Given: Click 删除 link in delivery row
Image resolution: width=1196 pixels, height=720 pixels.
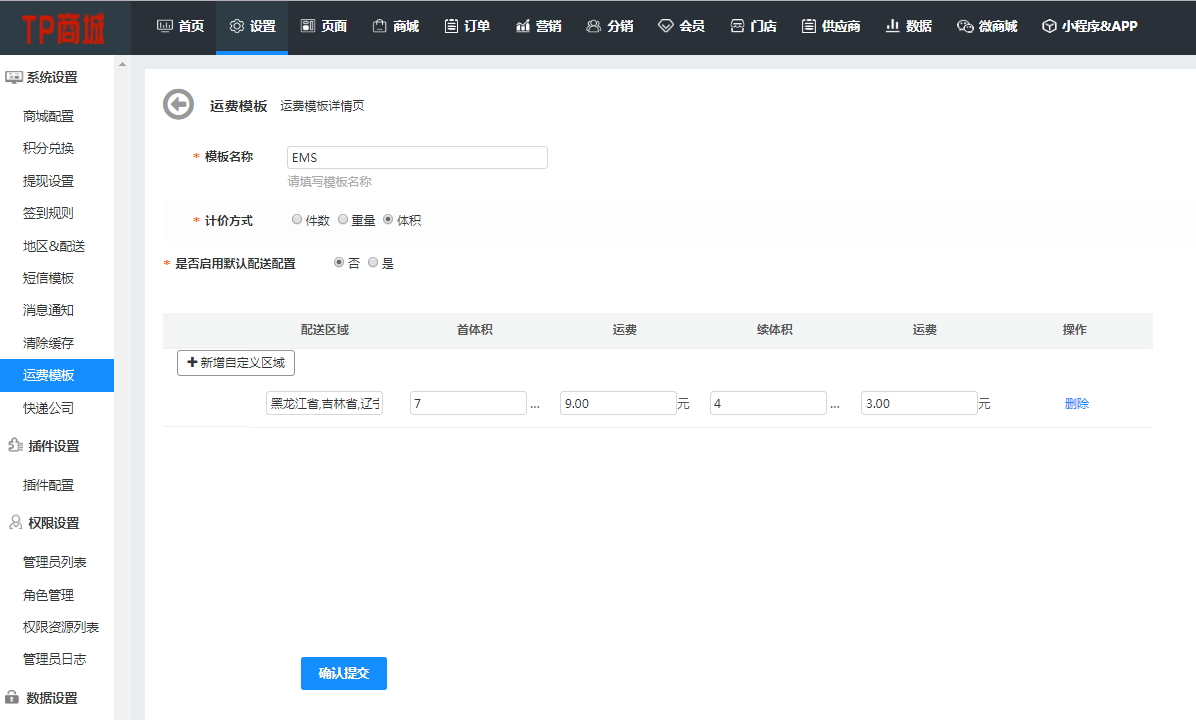Looking at the screenshot, I should [1076, 404].
